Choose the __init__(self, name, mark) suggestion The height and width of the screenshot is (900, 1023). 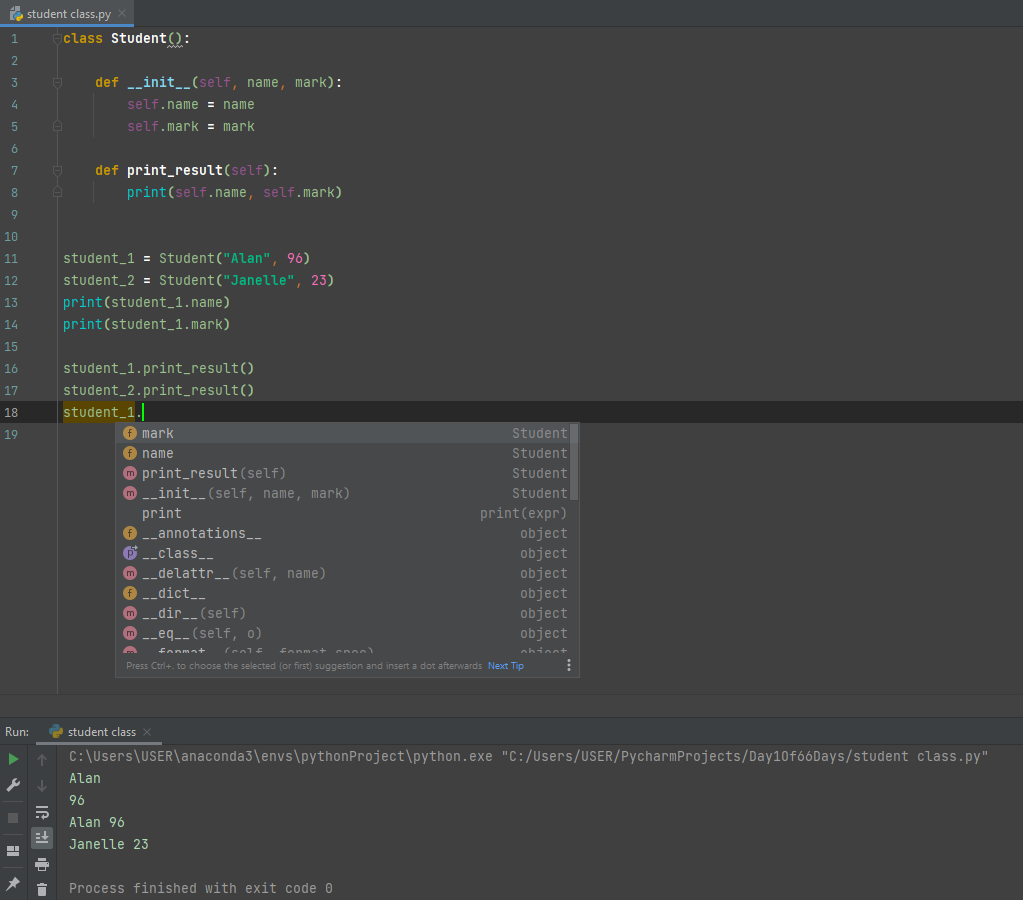click(343, 493)
